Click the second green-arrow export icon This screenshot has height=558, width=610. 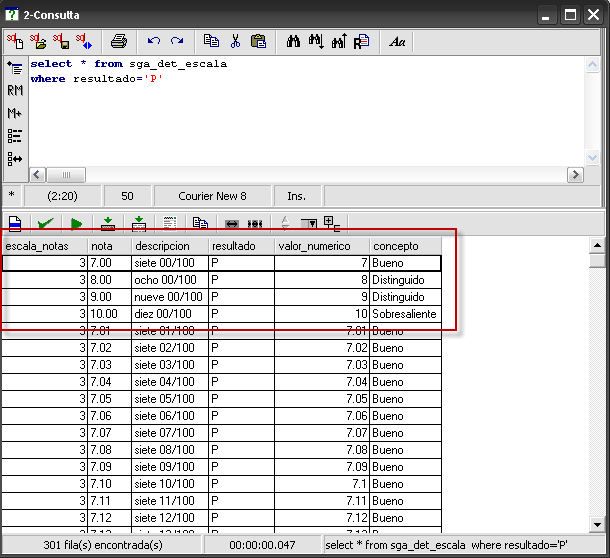[139, 224]
